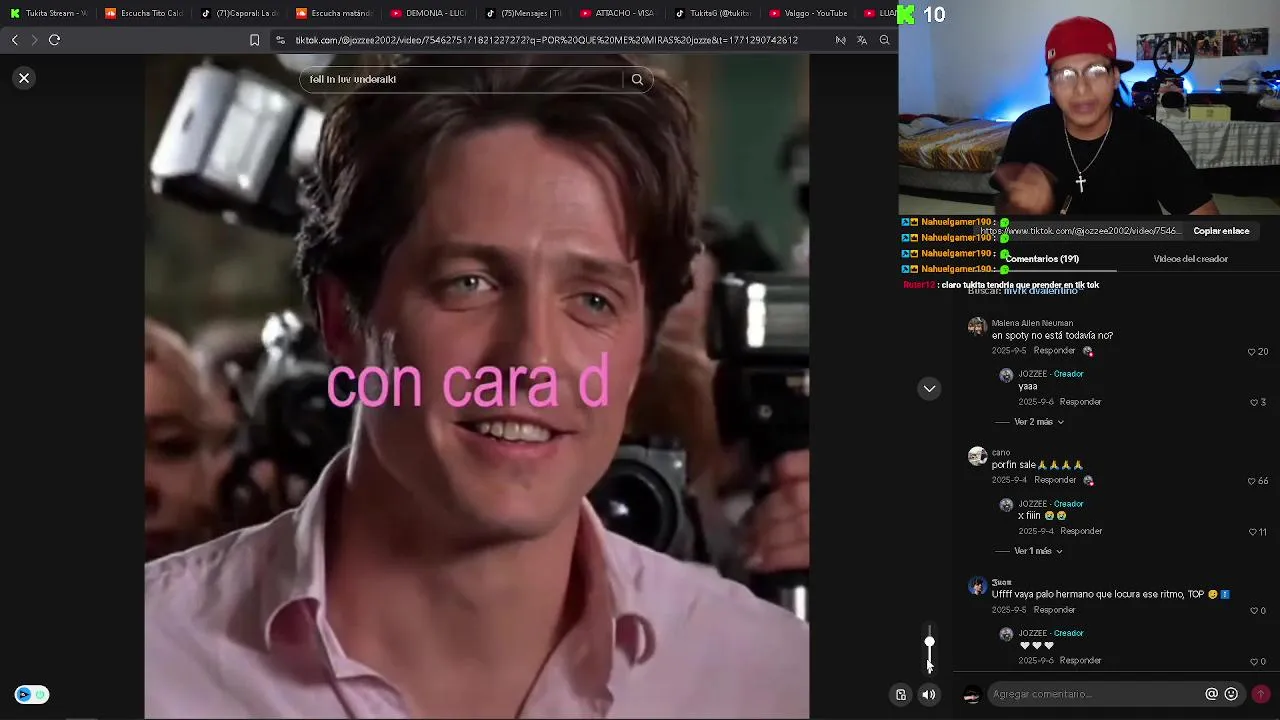Screen dimensions: 1280x720
Task: Open cano's profile avatar
Action: 977,456
